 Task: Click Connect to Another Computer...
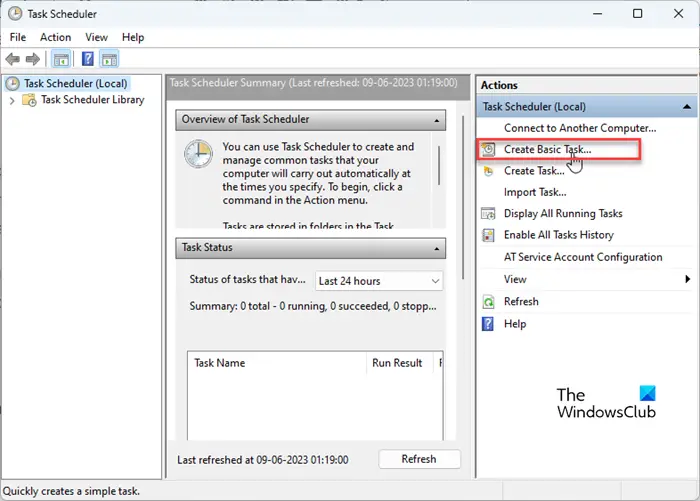(580, 128)
